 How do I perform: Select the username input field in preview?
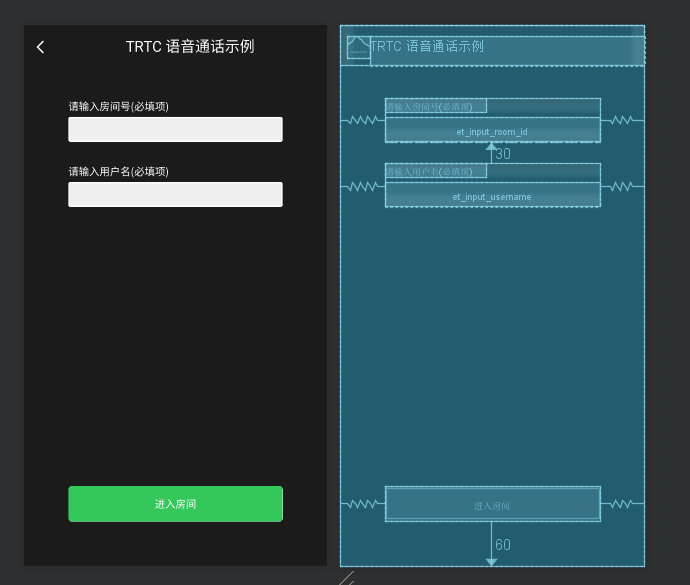[175, 195]
